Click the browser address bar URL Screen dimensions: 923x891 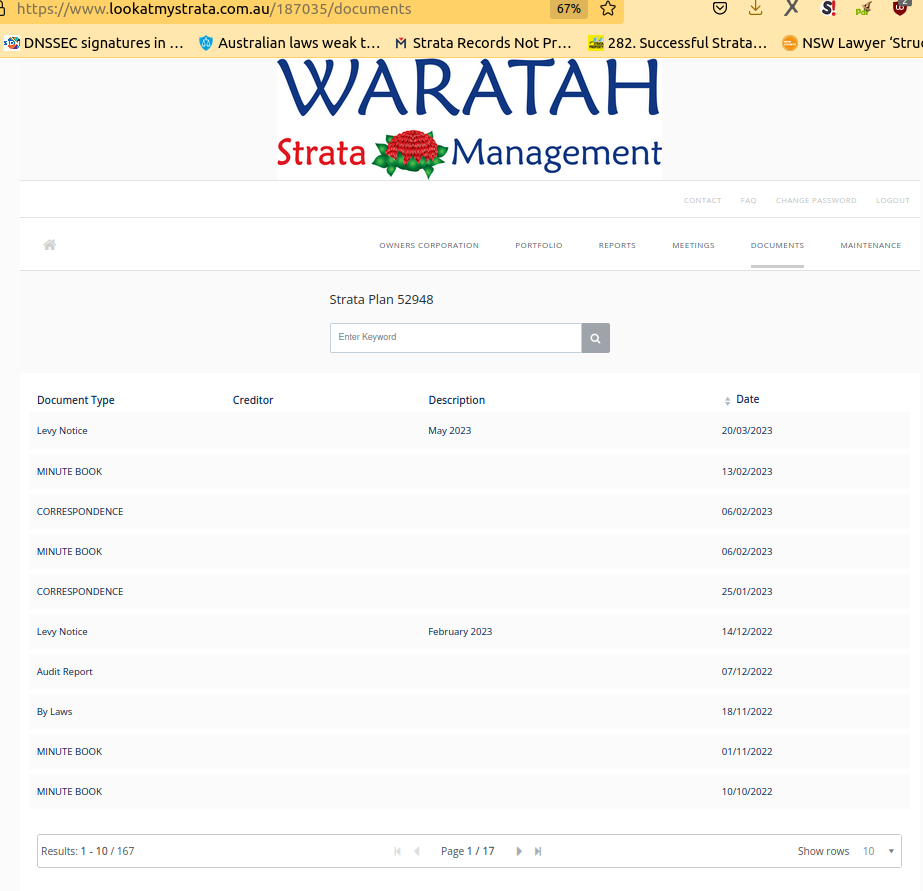pyautogui.click(x=214, y=9)
